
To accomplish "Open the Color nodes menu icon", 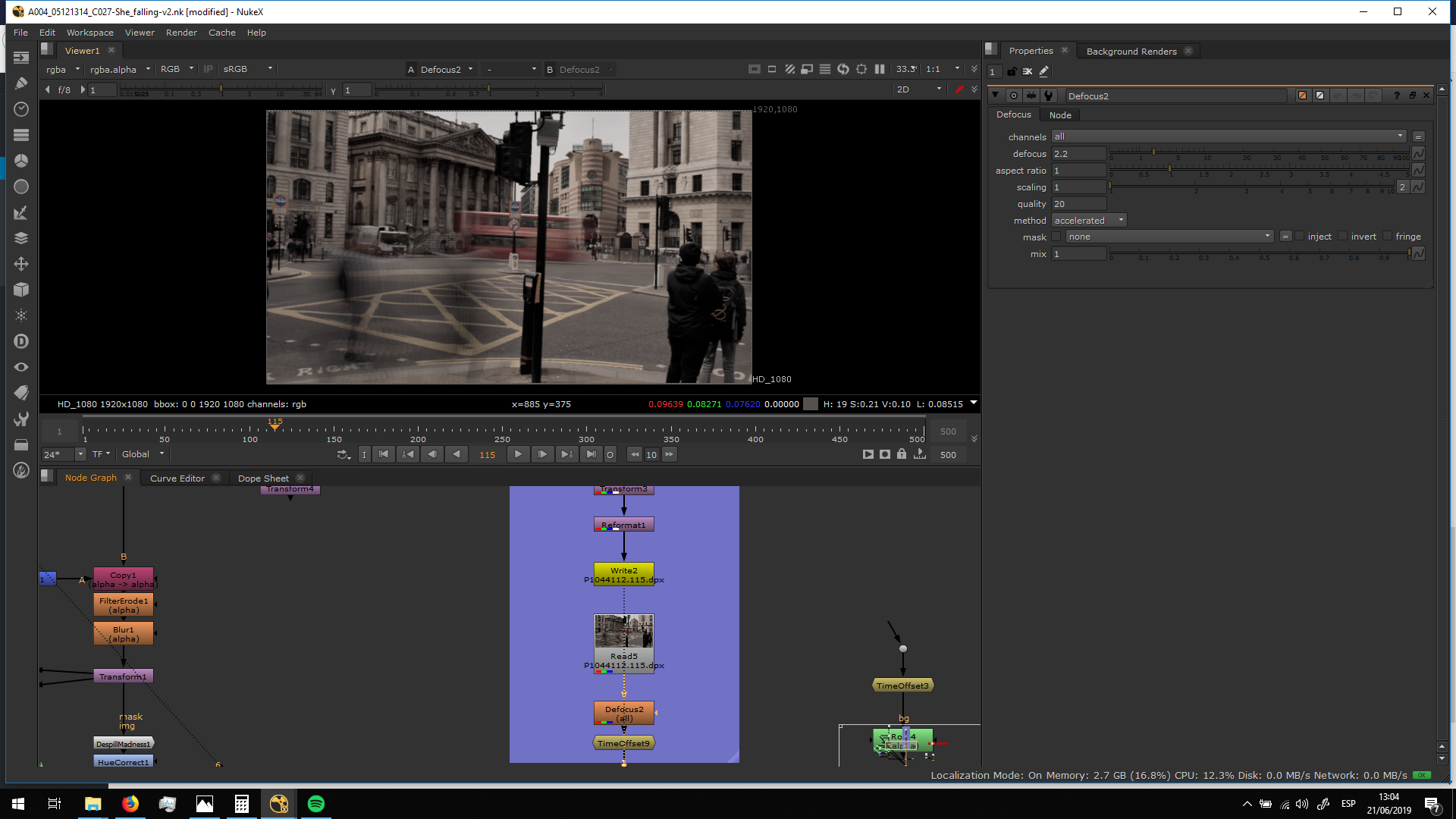I will (21, 161).
